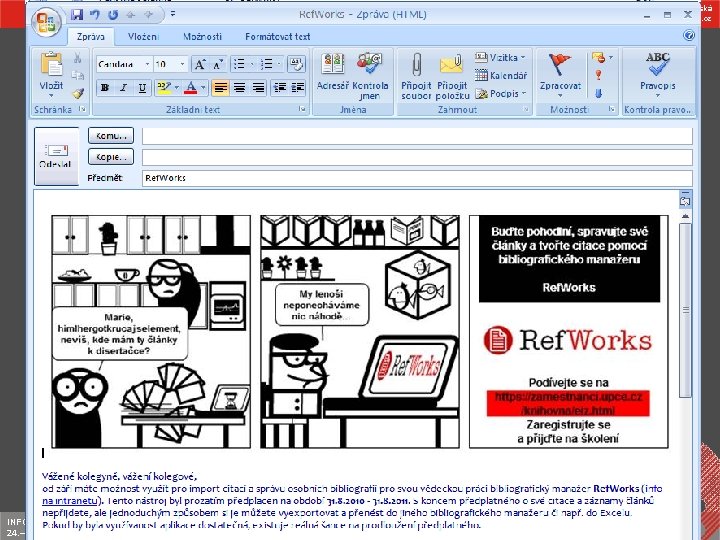This screenshot has height=540, width=720.
Task: Paste with the Vložit clipboard icon
Action: click(51, 64)
